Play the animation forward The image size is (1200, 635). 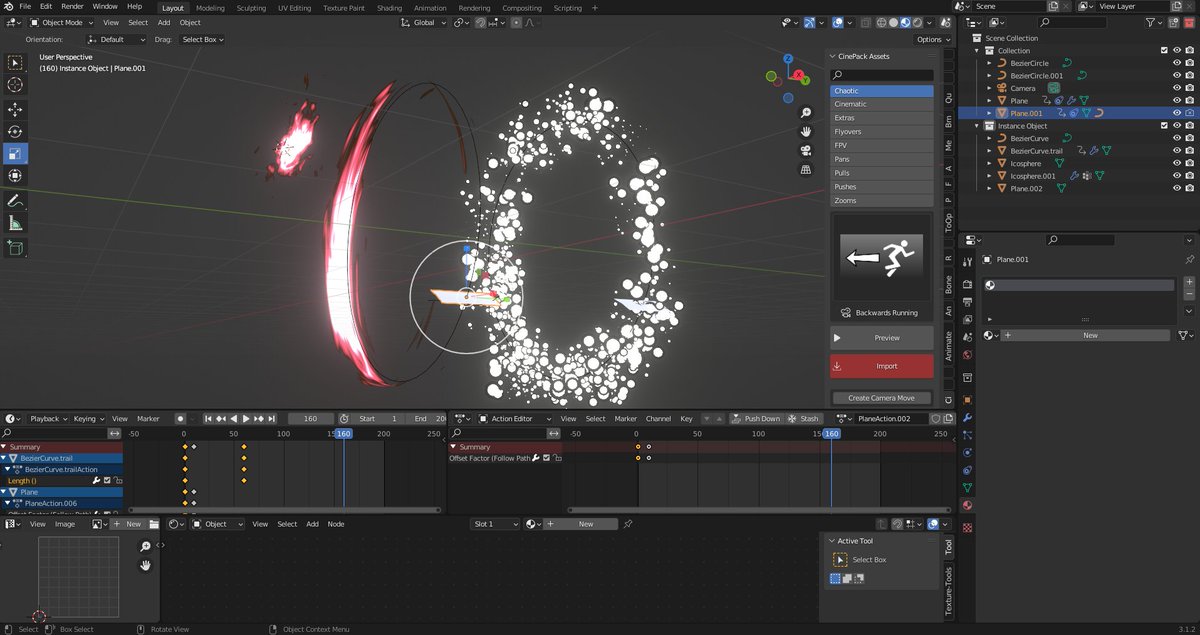[246, 418]
